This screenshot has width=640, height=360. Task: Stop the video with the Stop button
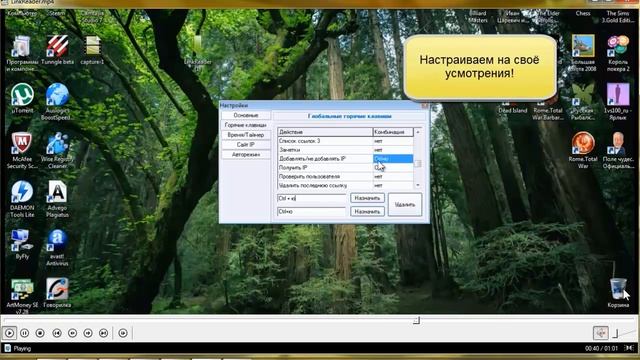coord(40,333)
